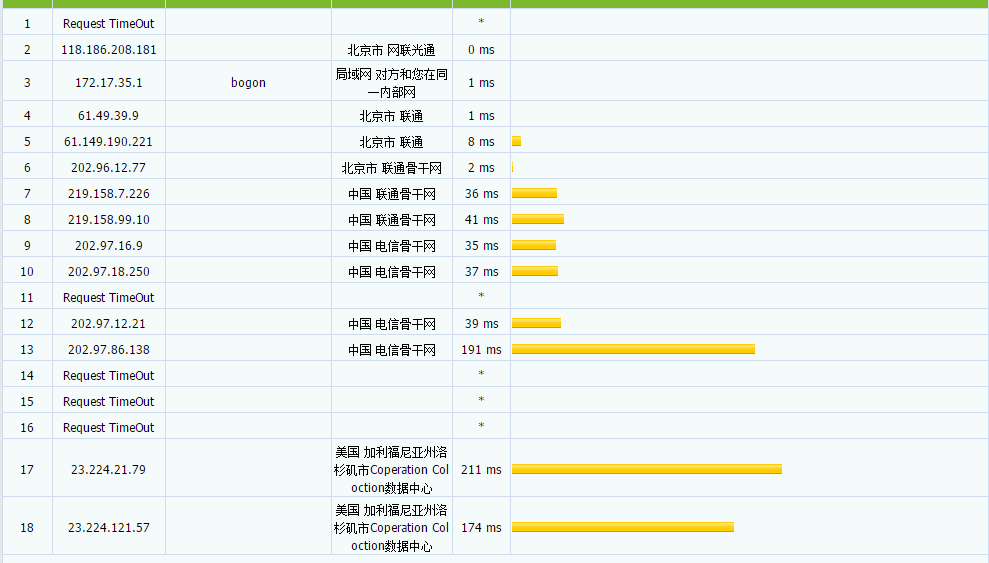Select IP address 202.97.86.138
The image size is (989, 563).
point(108,349)
